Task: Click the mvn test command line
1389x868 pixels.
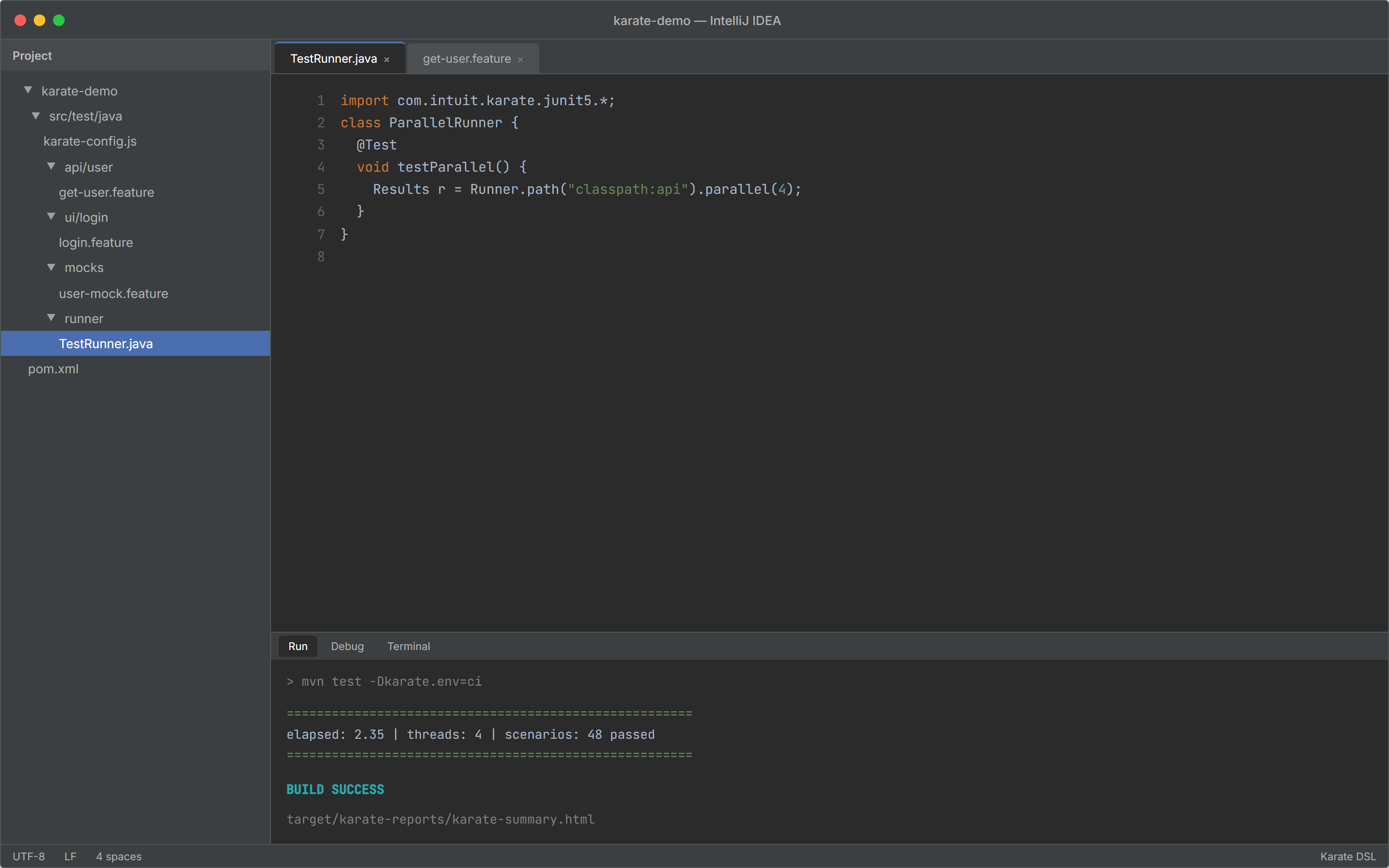Action: tap(384, 681)
